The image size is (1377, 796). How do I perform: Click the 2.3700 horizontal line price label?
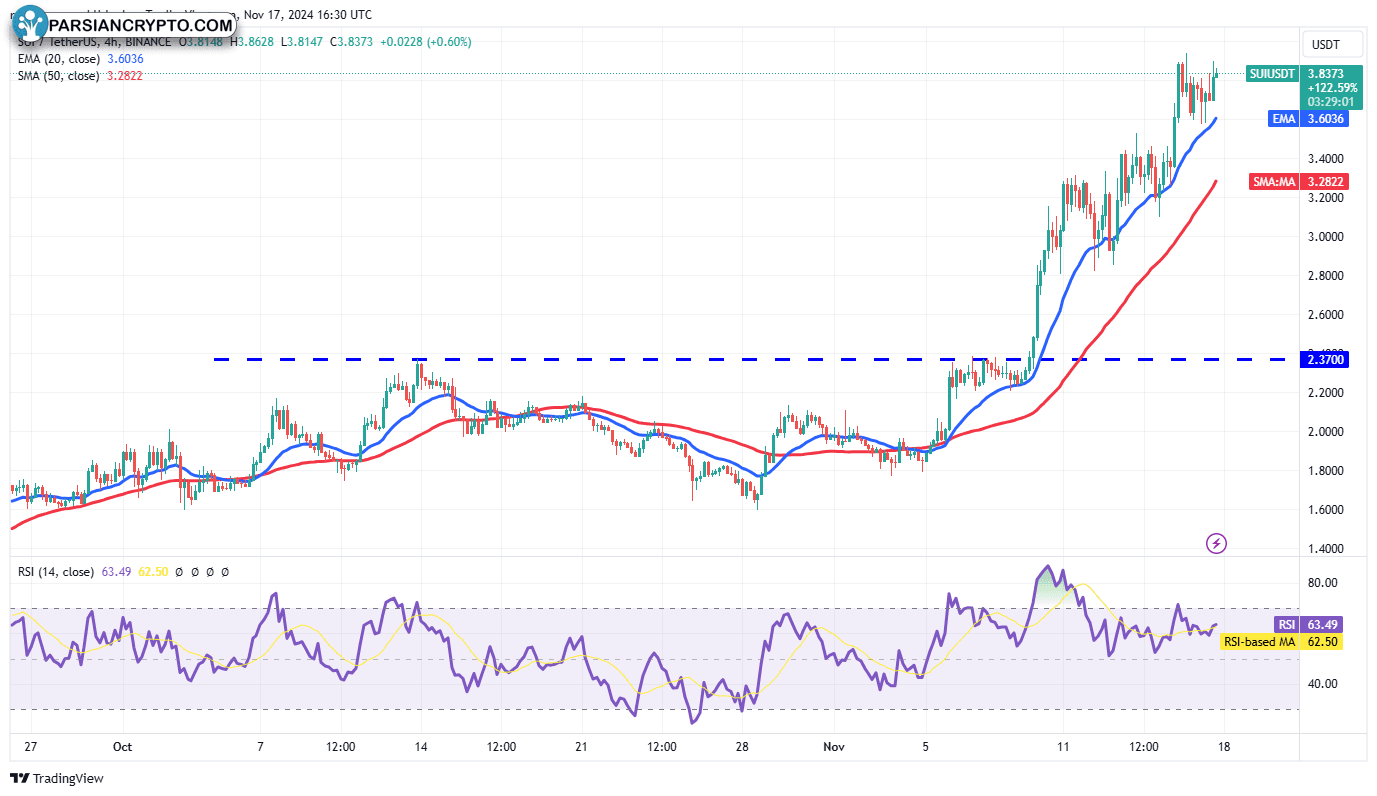1326,360
